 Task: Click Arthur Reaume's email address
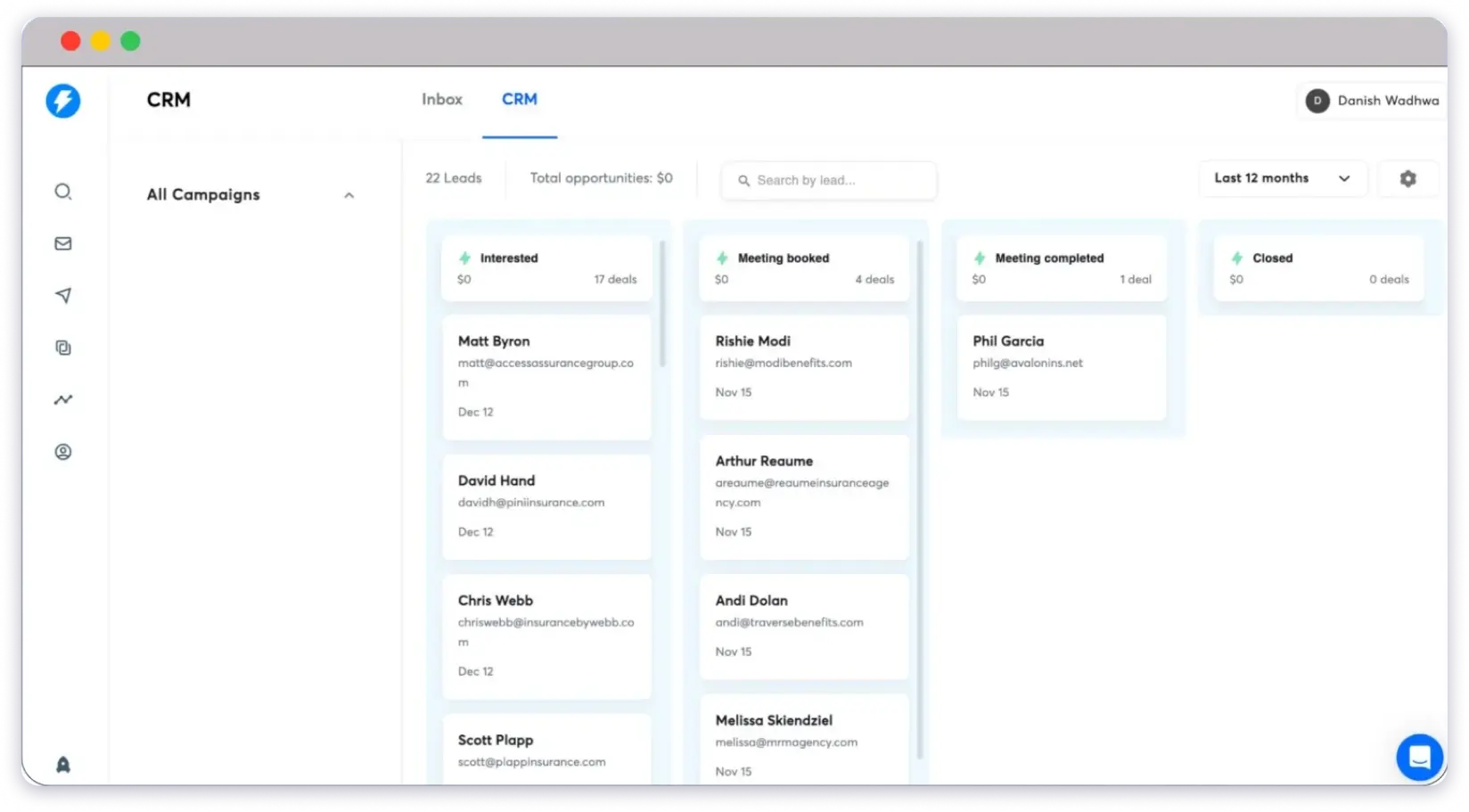(x=801, y=492)
